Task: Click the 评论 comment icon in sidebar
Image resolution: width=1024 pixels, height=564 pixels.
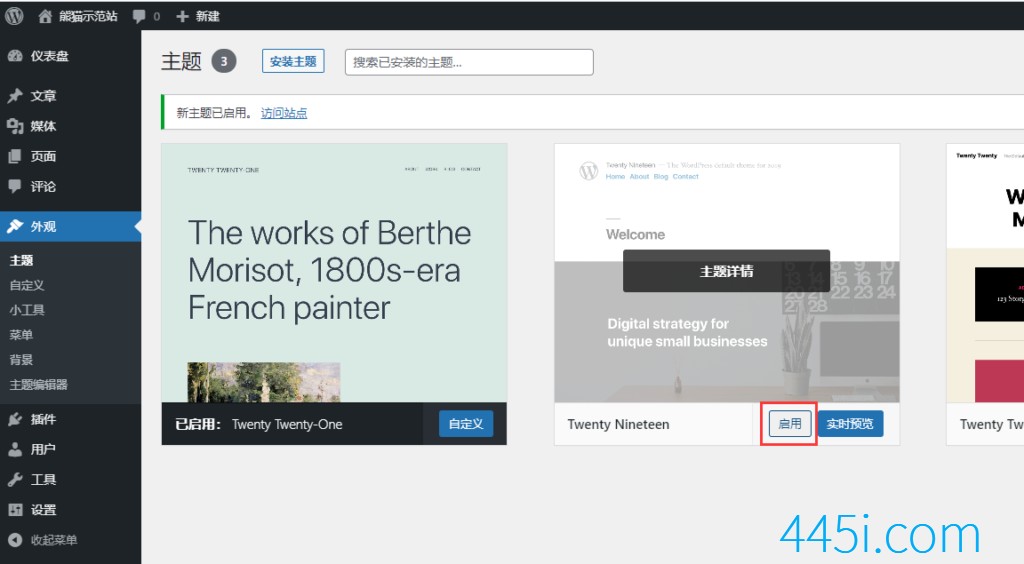Action: click(x=15, y=186)
